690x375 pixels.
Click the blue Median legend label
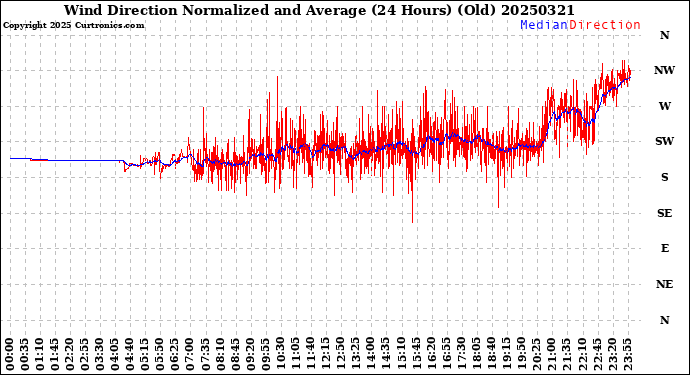coord(544,25)
